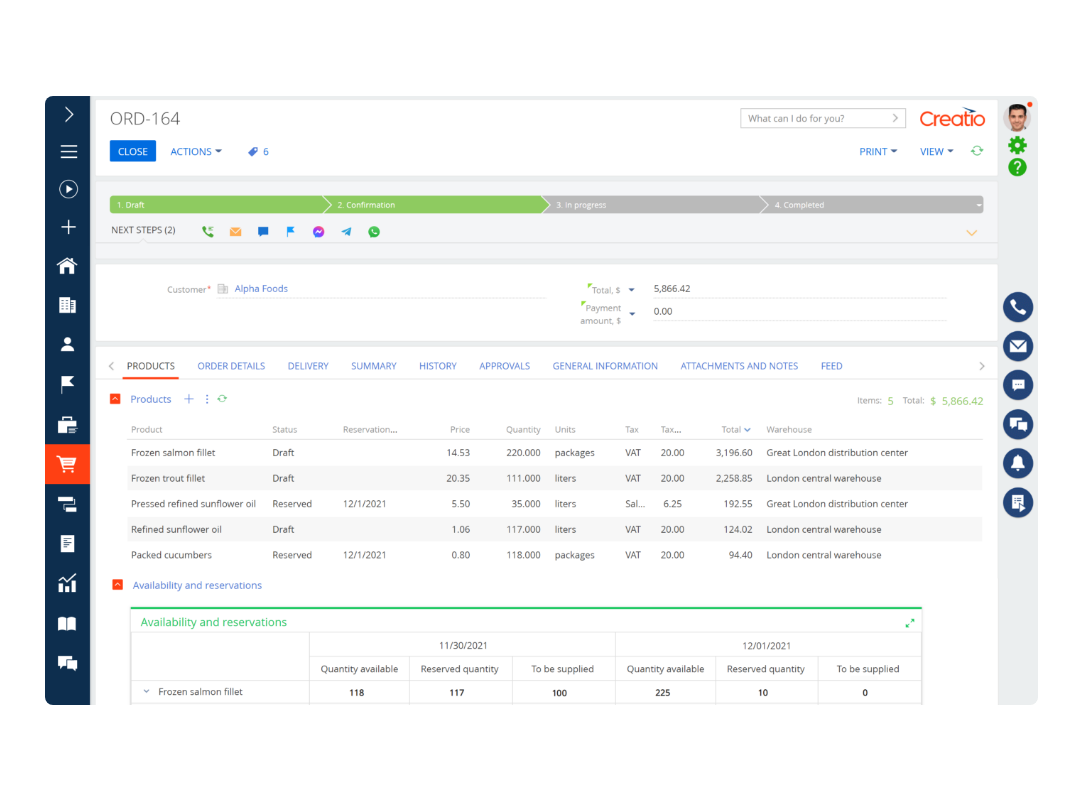Screen dimensions: 1082x800
Task: Open the VIEW dropdown menu
Action: click(x=936, y=152)
